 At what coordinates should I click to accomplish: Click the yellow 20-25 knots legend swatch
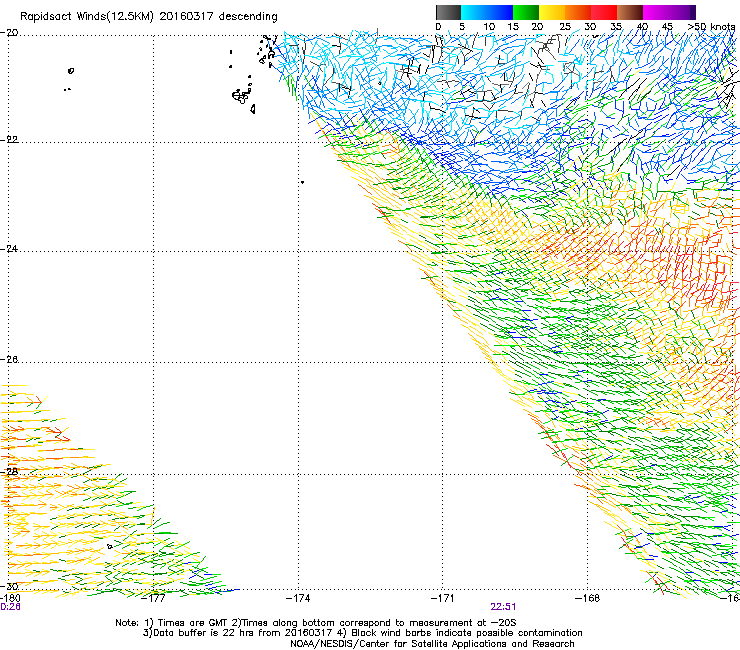coord(552,12)
